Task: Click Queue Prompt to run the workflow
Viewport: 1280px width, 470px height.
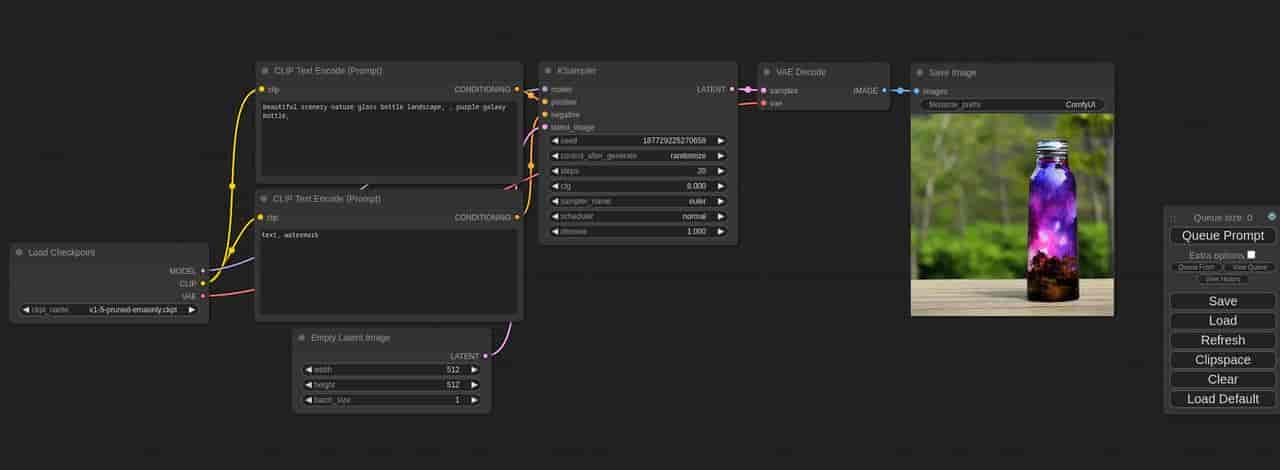Action: coord(1222,236)
